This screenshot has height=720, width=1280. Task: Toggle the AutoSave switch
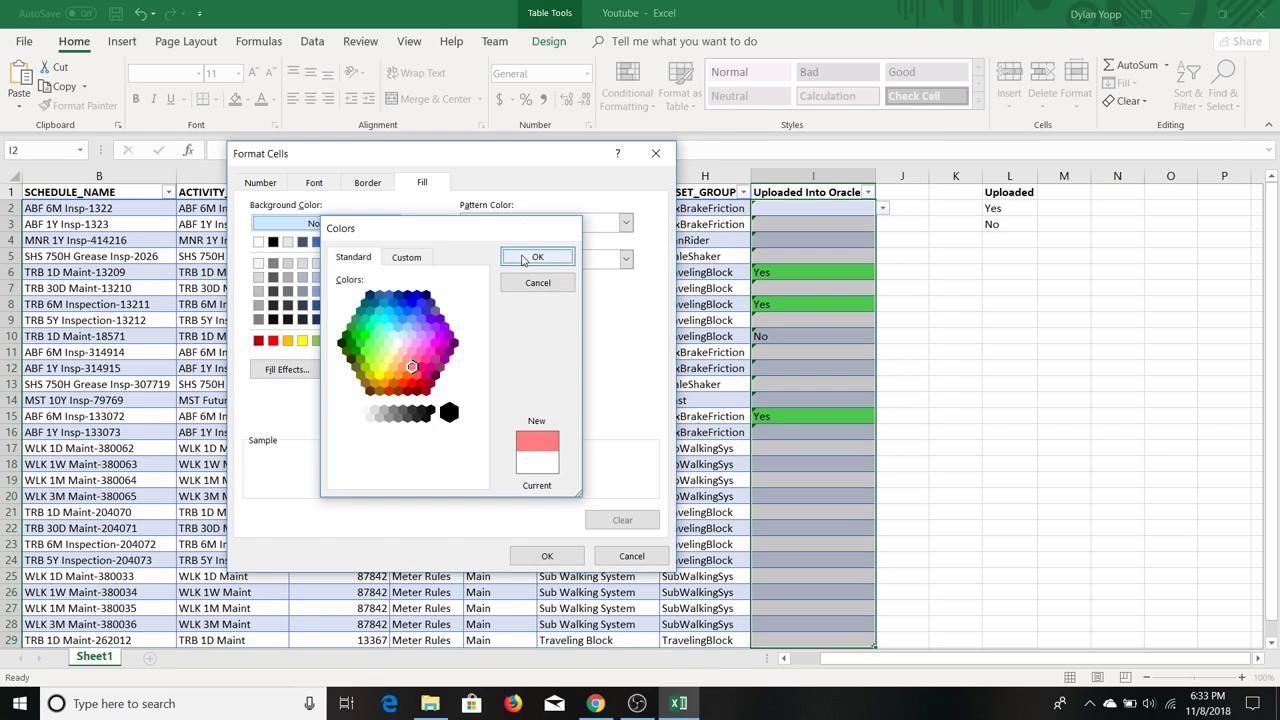(x=81, y=13)
